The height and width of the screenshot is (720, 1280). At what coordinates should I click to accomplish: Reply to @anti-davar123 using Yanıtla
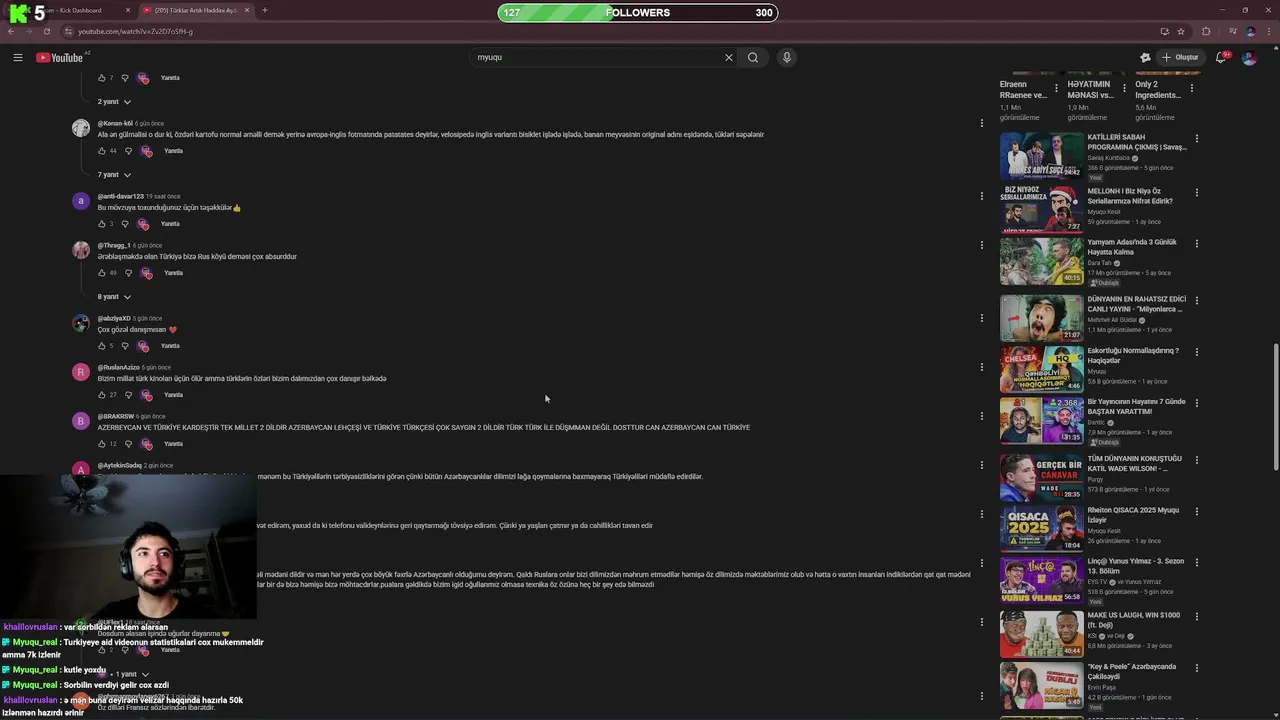170,224
